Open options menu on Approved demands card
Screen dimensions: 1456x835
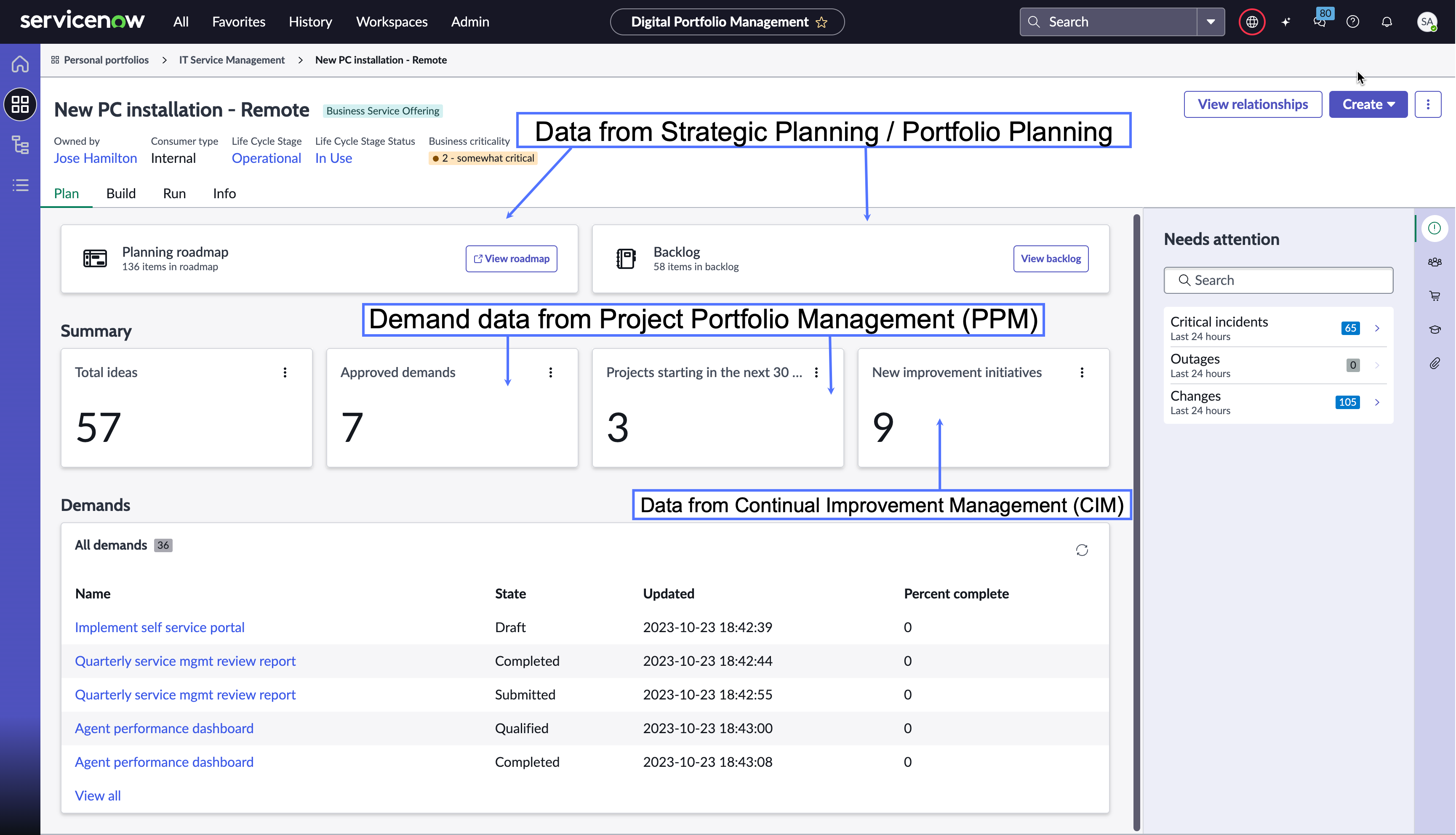click(550, 372)
